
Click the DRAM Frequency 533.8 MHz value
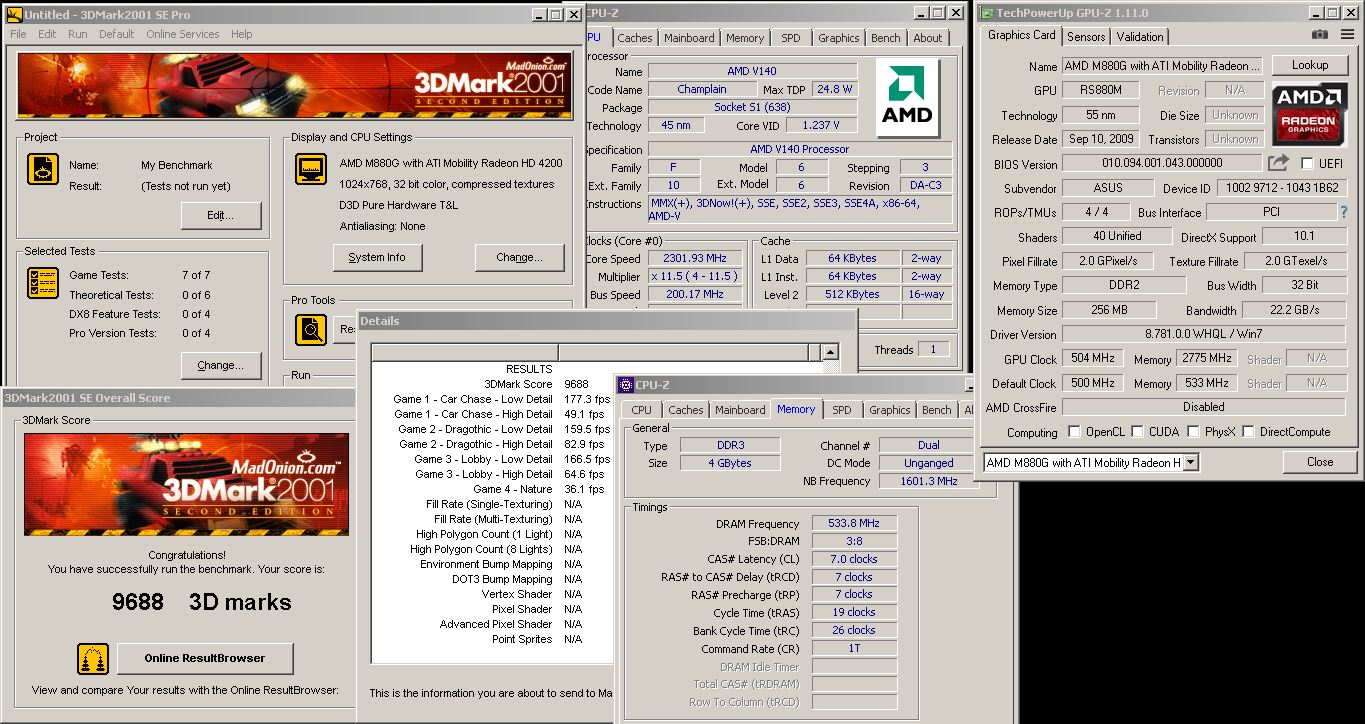pos(854,523)
